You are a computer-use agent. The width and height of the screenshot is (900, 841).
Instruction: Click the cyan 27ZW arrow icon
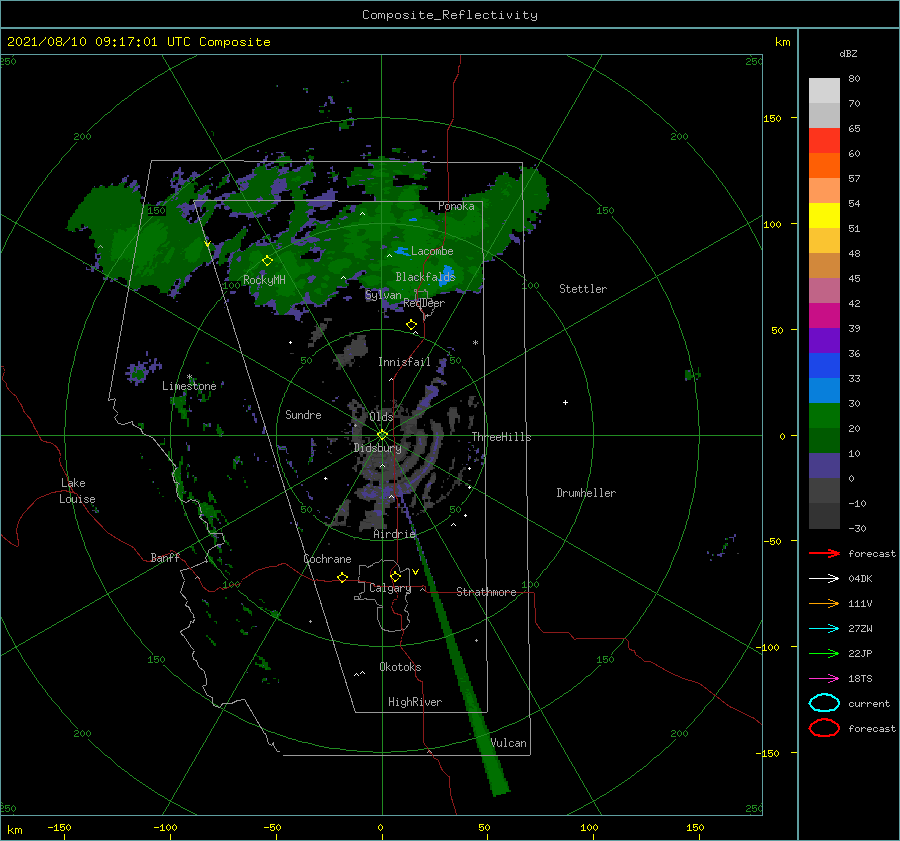pos(824,629)
